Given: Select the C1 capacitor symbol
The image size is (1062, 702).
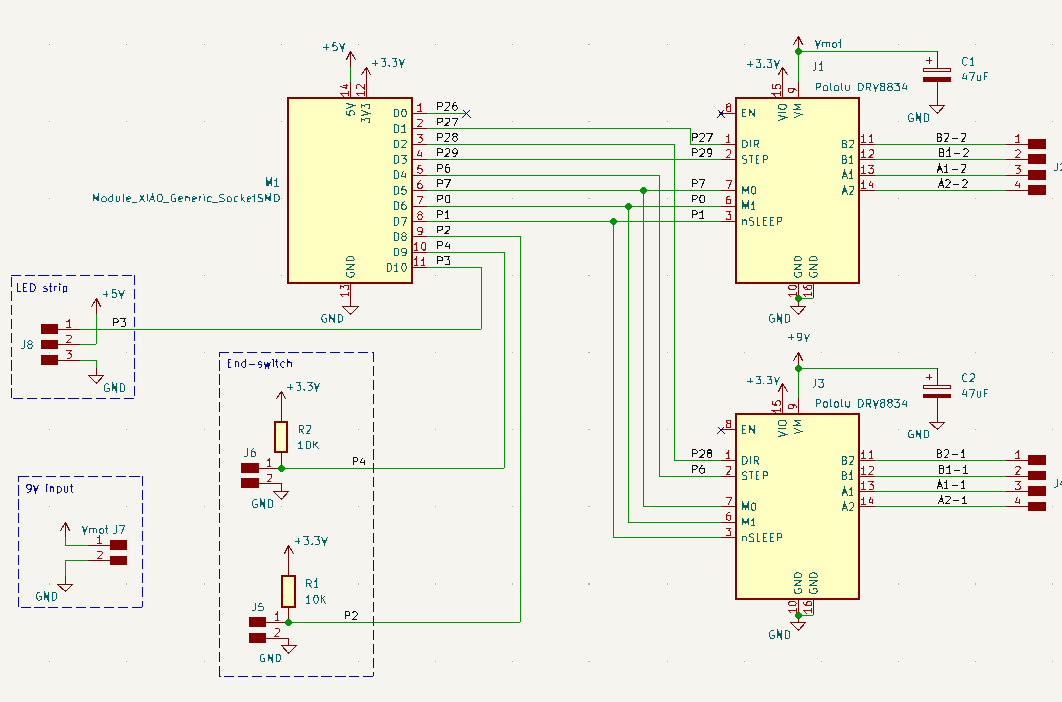Looking at the screenshot, I should (x=937, y=75).
